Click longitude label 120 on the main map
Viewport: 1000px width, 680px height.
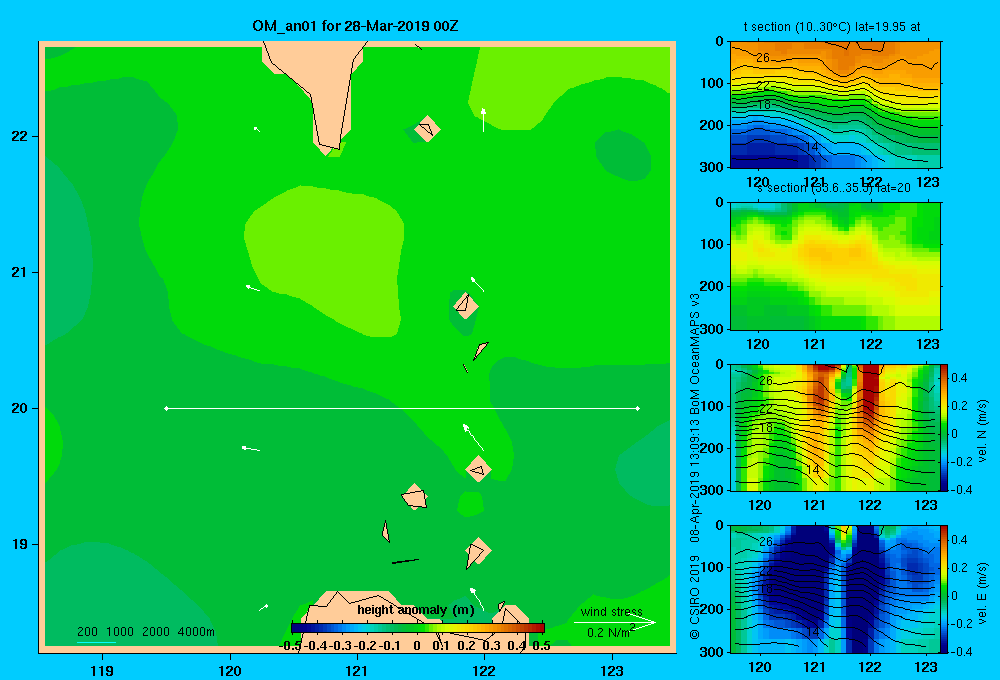230,670
